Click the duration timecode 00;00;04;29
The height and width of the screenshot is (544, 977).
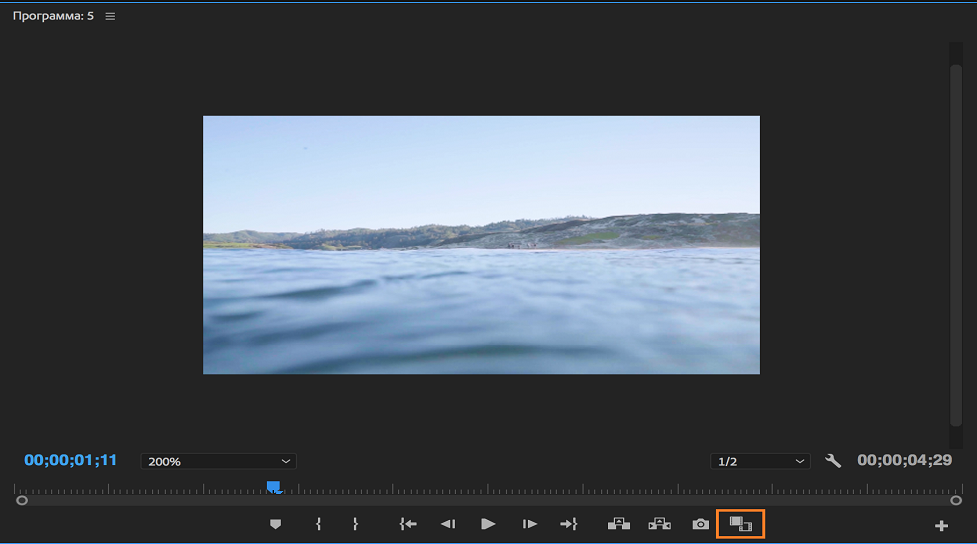coord(905,460)
